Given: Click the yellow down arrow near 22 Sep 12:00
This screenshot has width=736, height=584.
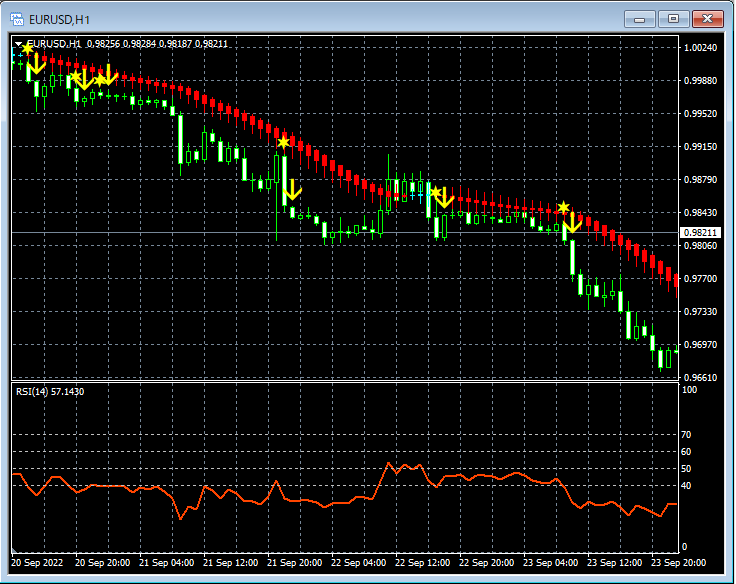Looking at the screenshot, I should pyautogui.click(x=444, y=198).
